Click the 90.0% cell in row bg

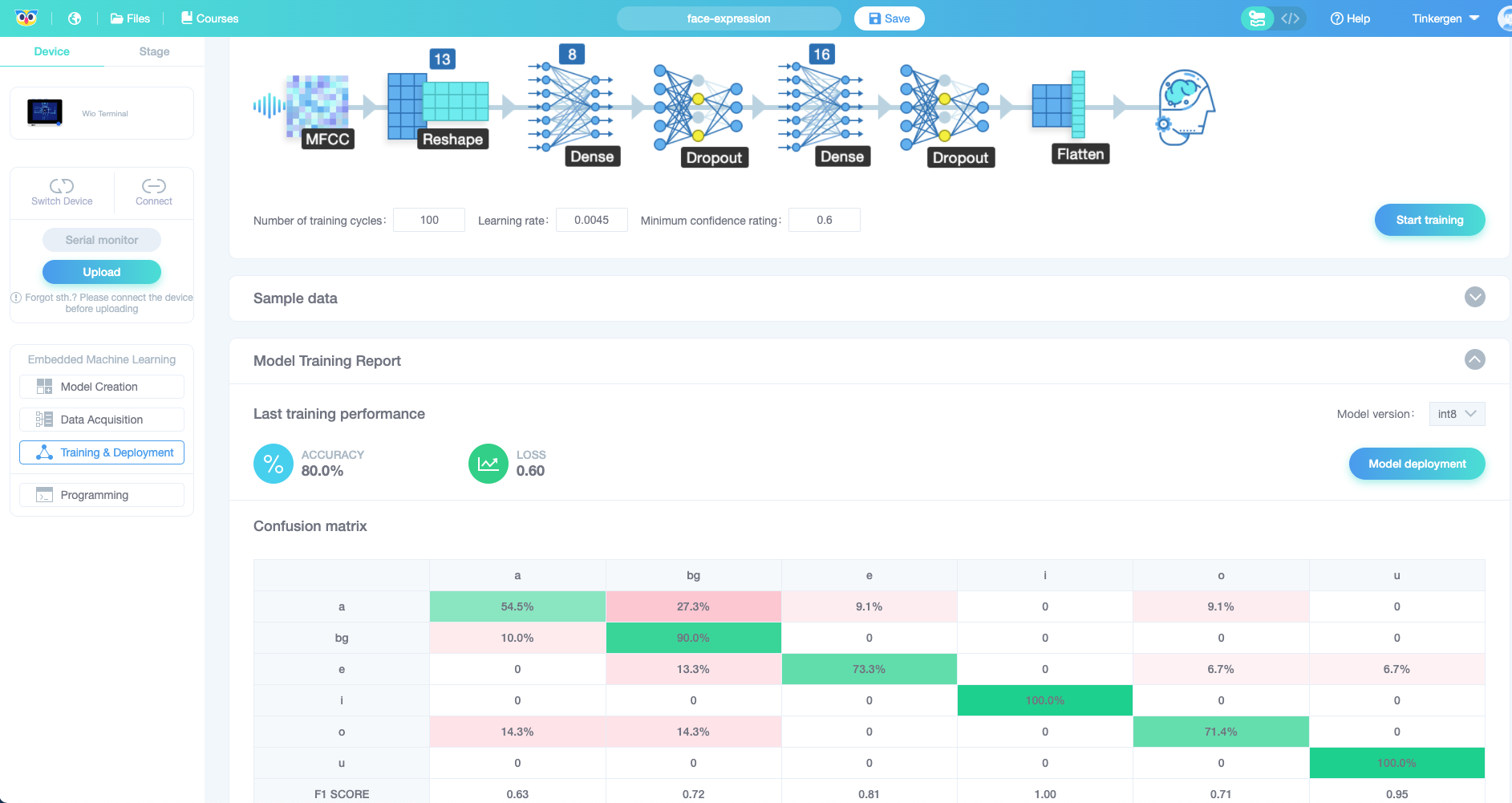693,638
